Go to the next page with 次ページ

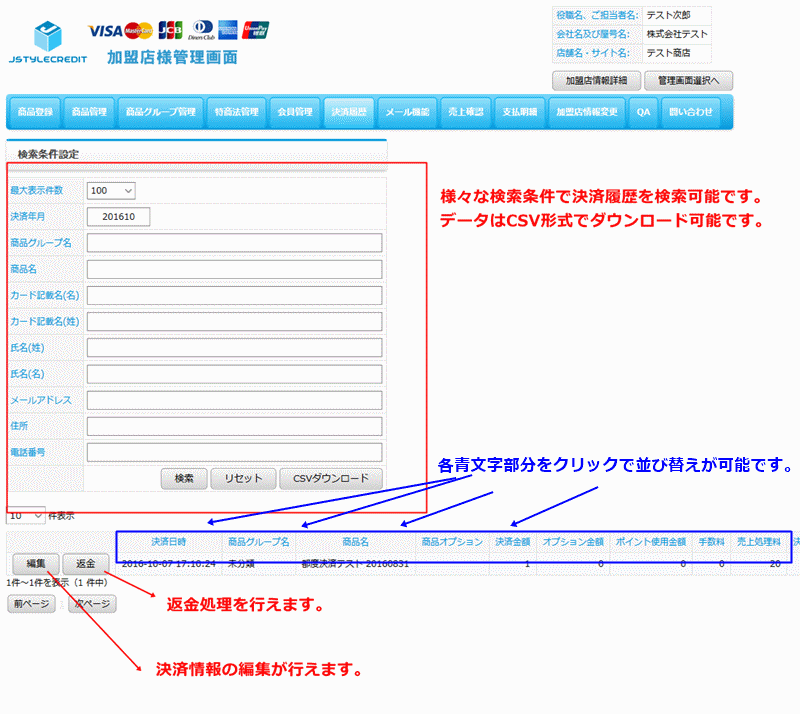pyautogui.click(x=92, y=604)
